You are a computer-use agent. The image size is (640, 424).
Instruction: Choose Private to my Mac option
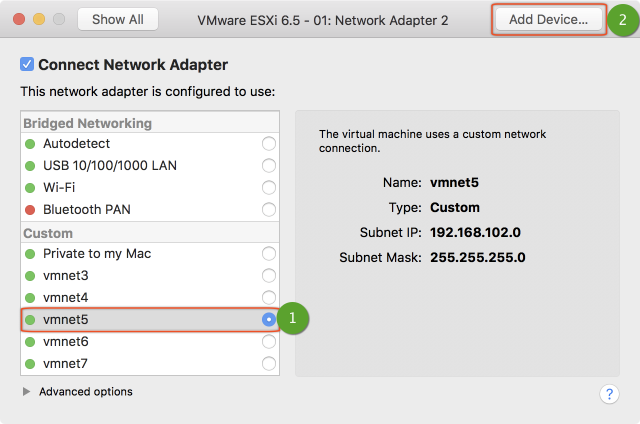[268, 254]
